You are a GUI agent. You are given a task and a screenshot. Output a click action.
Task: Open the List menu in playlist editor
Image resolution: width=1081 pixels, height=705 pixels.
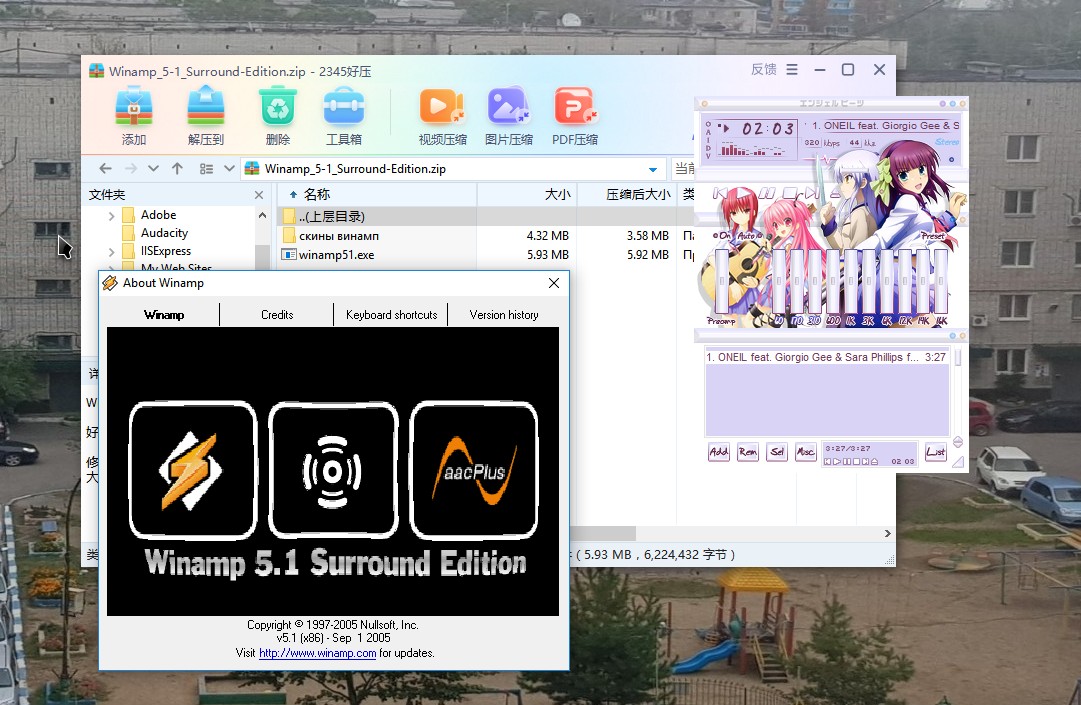click(936, 452)
